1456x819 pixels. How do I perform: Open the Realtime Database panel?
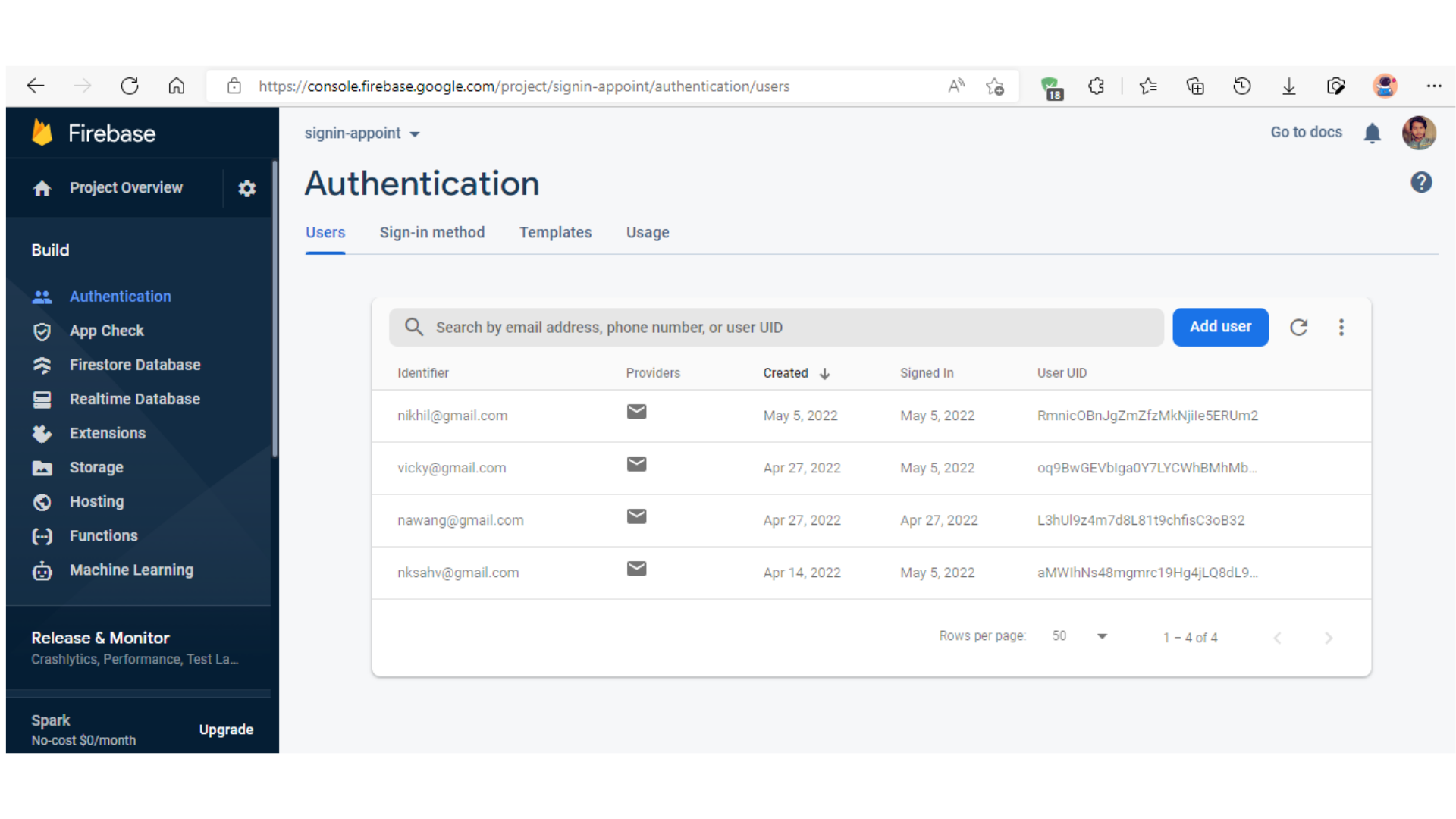134,399
